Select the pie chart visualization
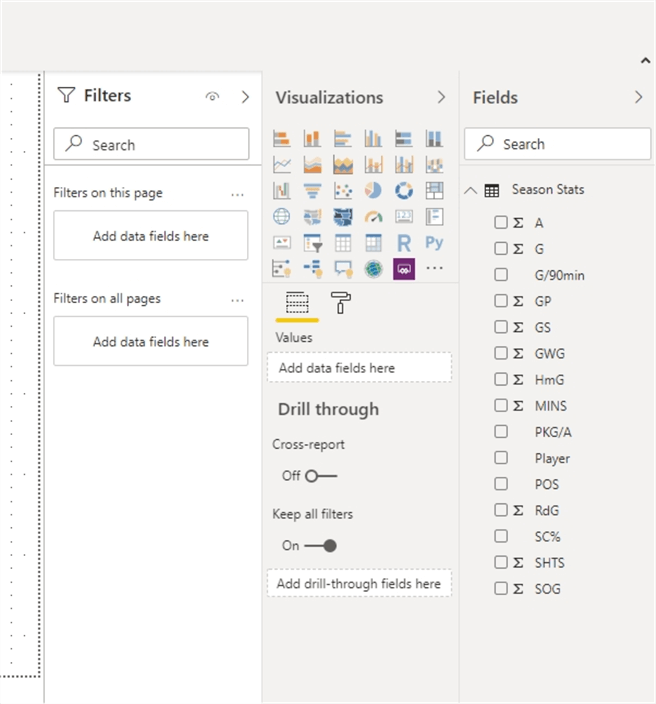Viewport: 656px width, 704px height. 373,190
